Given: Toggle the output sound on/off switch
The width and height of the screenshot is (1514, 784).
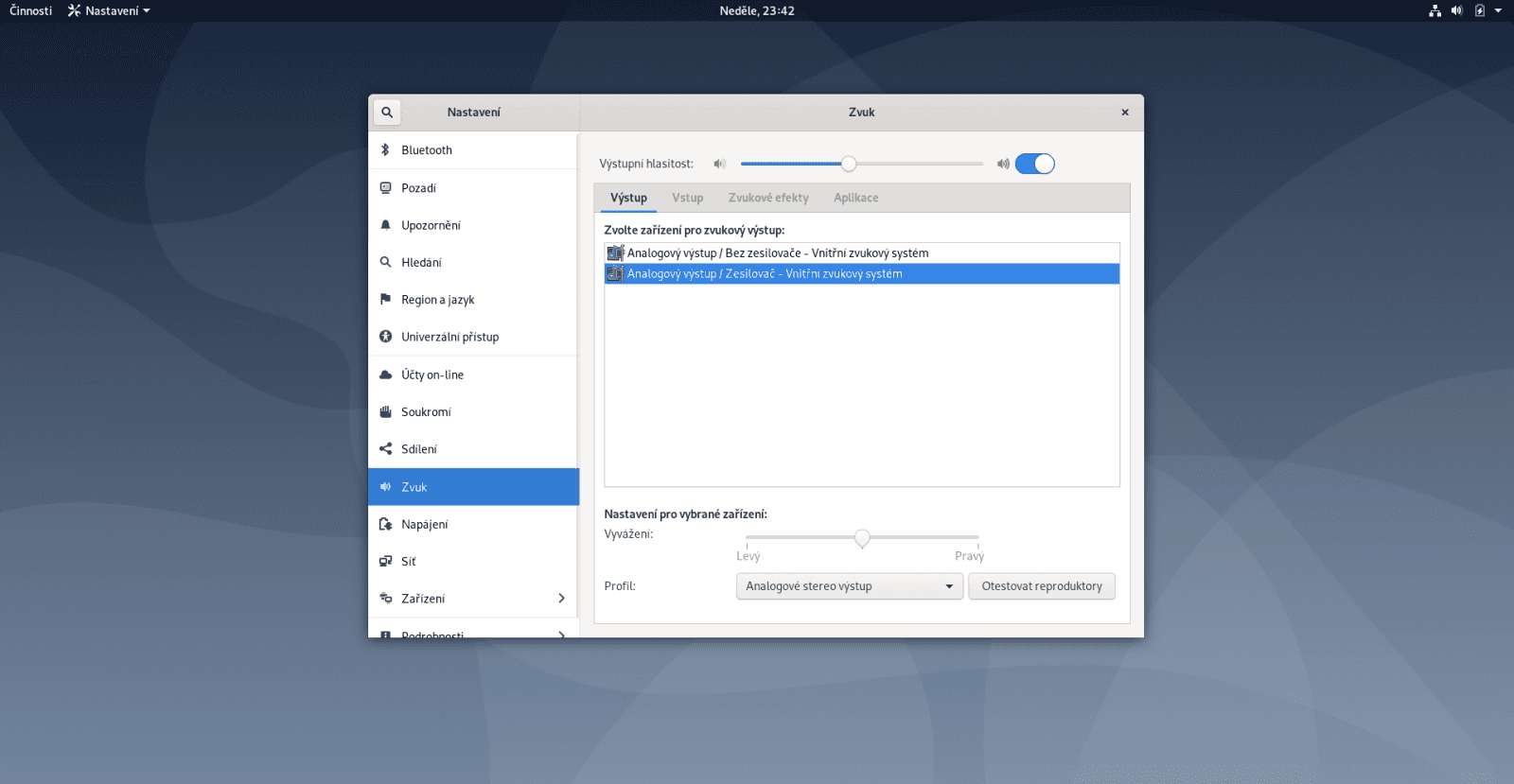Looking at the screenshot, I should pos(1034,164).
